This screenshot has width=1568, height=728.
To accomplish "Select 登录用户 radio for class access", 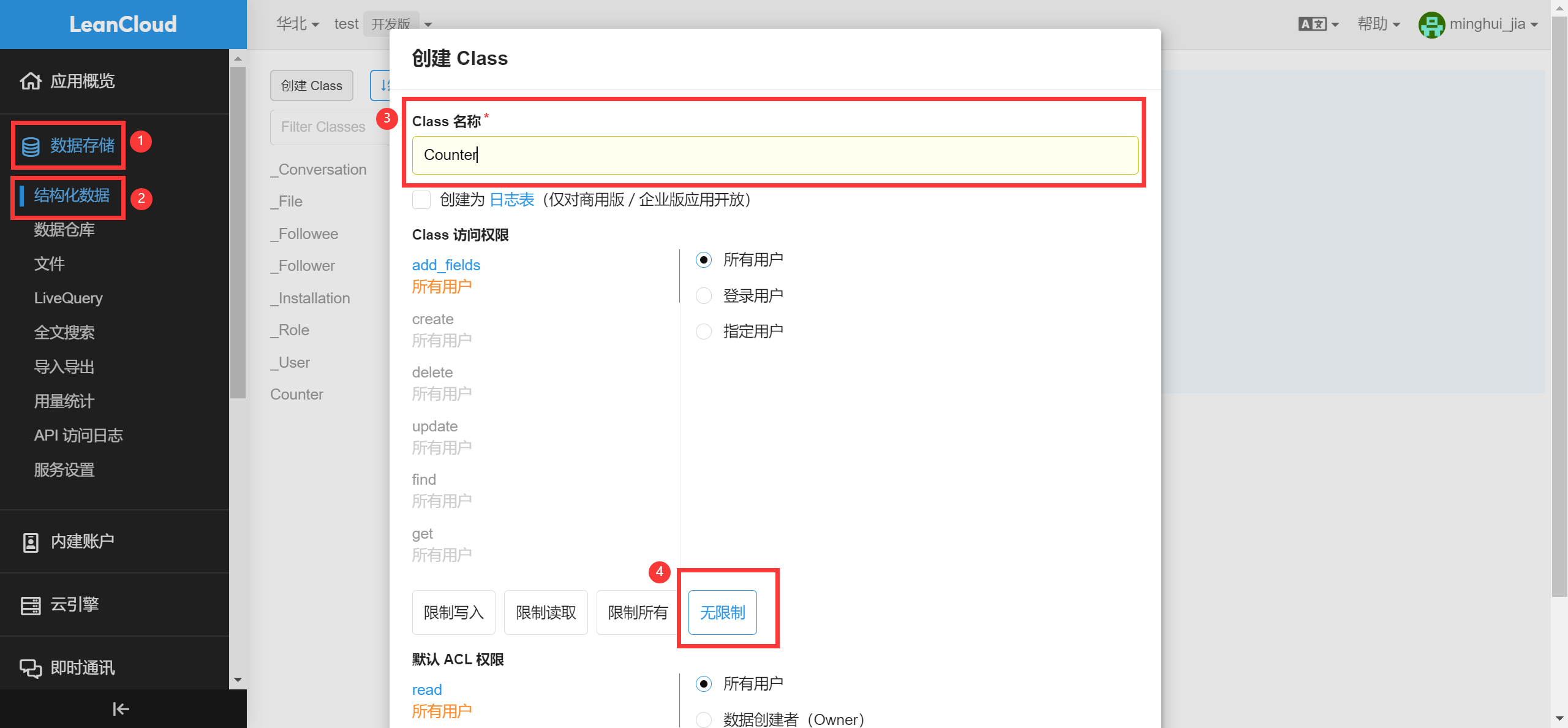I will [x=704, y=296].
